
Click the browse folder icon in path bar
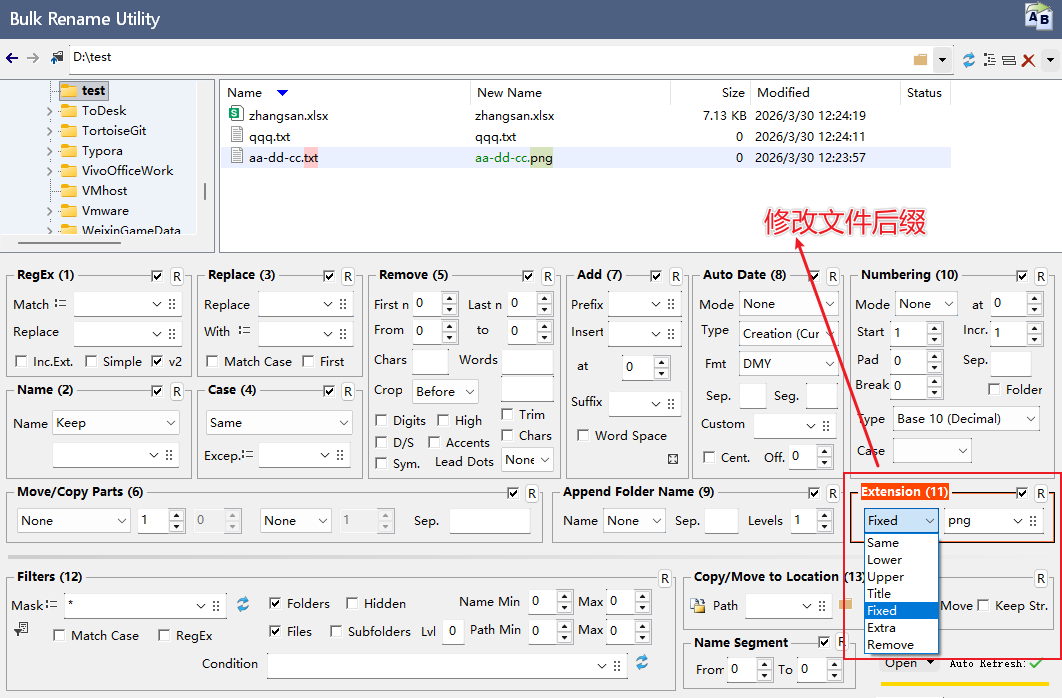(920, 60)
